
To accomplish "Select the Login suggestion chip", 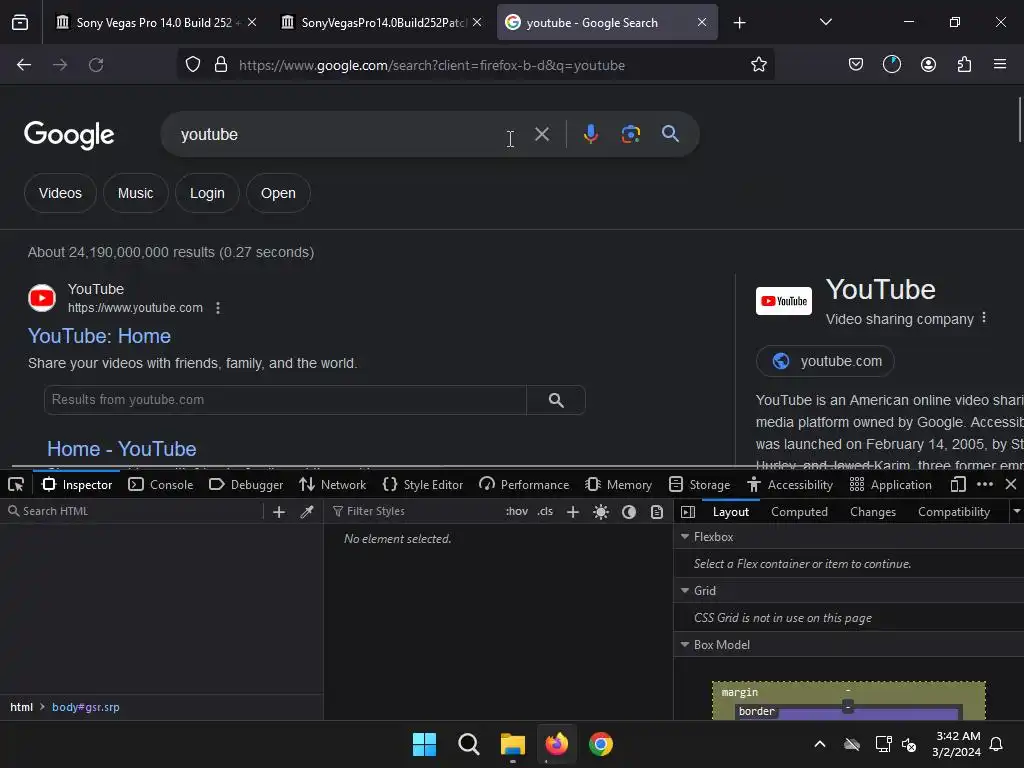I will pos(207,193).
